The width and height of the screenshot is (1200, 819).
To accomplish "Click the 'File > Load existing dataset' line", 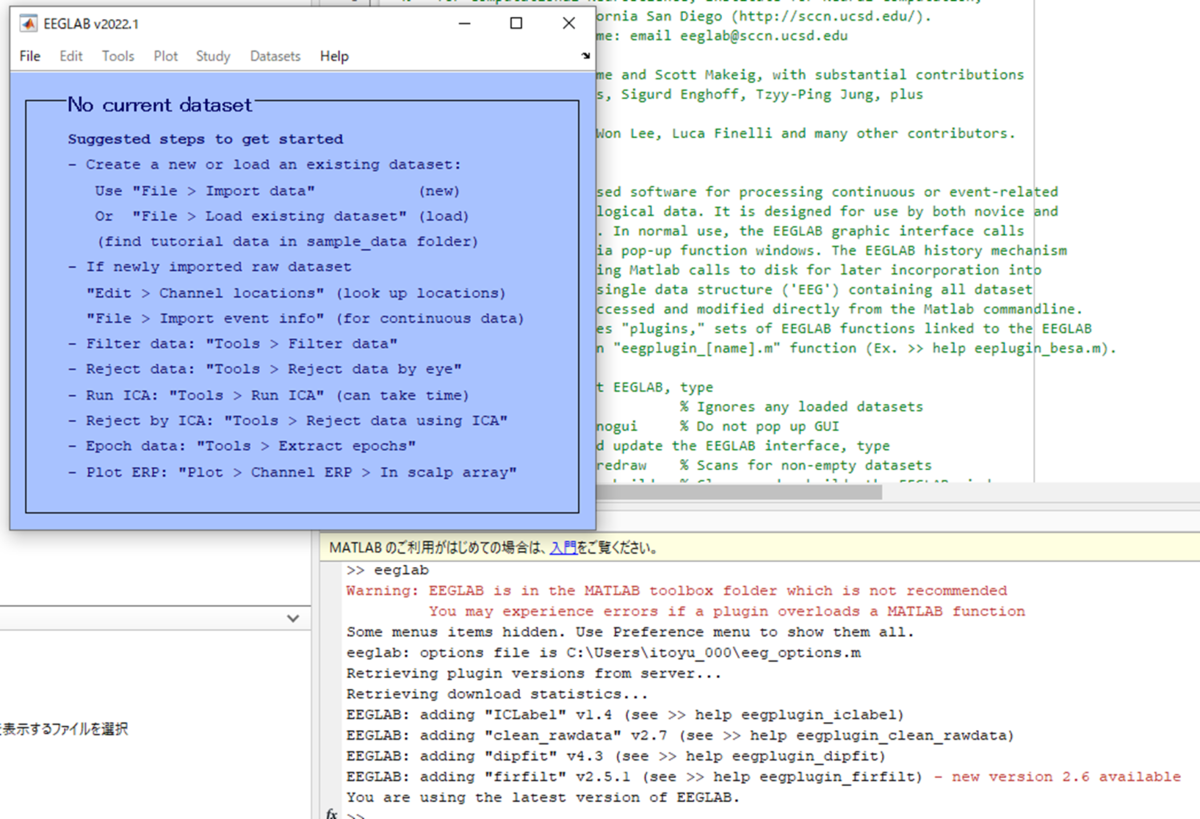I will point(281,216).
